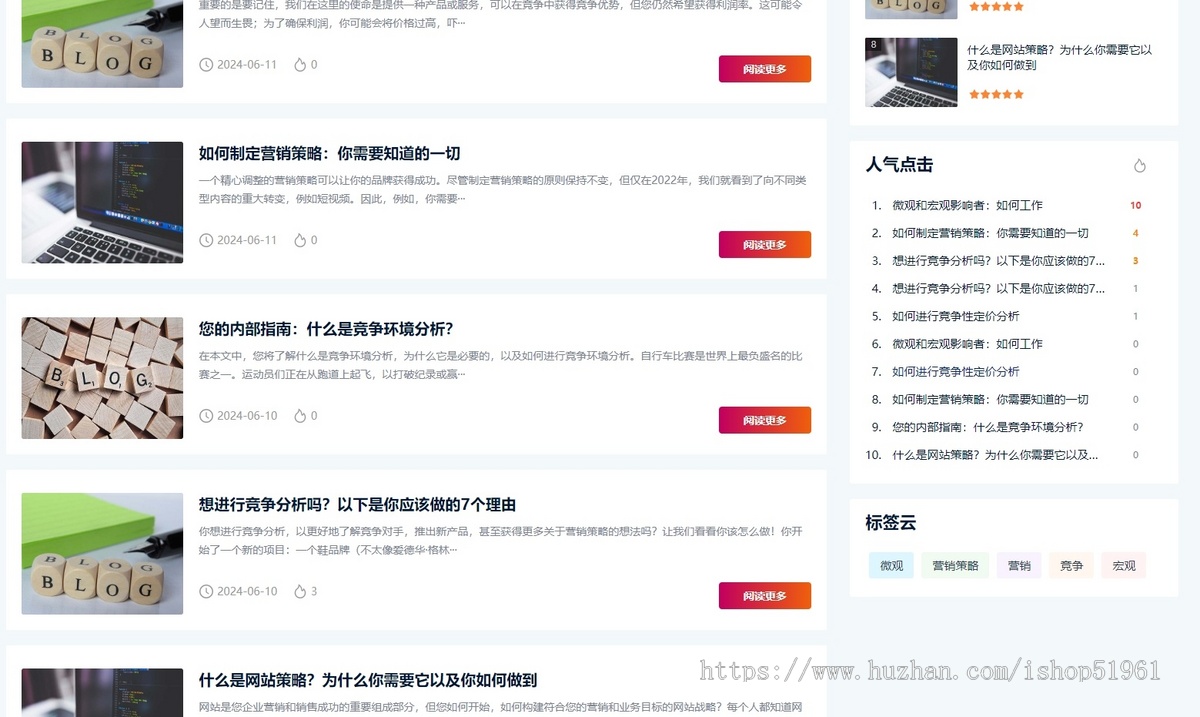This screenshot has height=717, width=1200.
Task: Click date 2024-06-11 in 如何制定营销策略 card
Action: (x=247, y=240)
